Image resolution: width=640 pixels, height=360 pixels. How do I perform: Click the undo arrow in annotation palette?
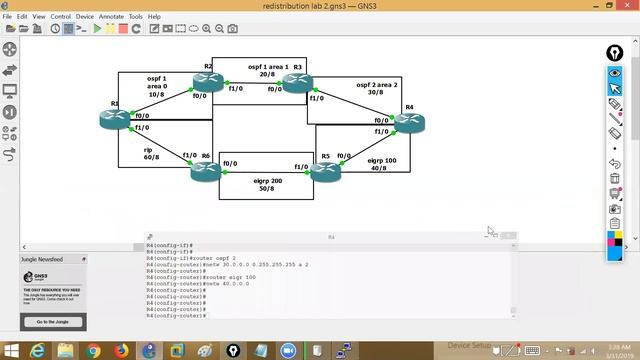click(x=615, y=164)
